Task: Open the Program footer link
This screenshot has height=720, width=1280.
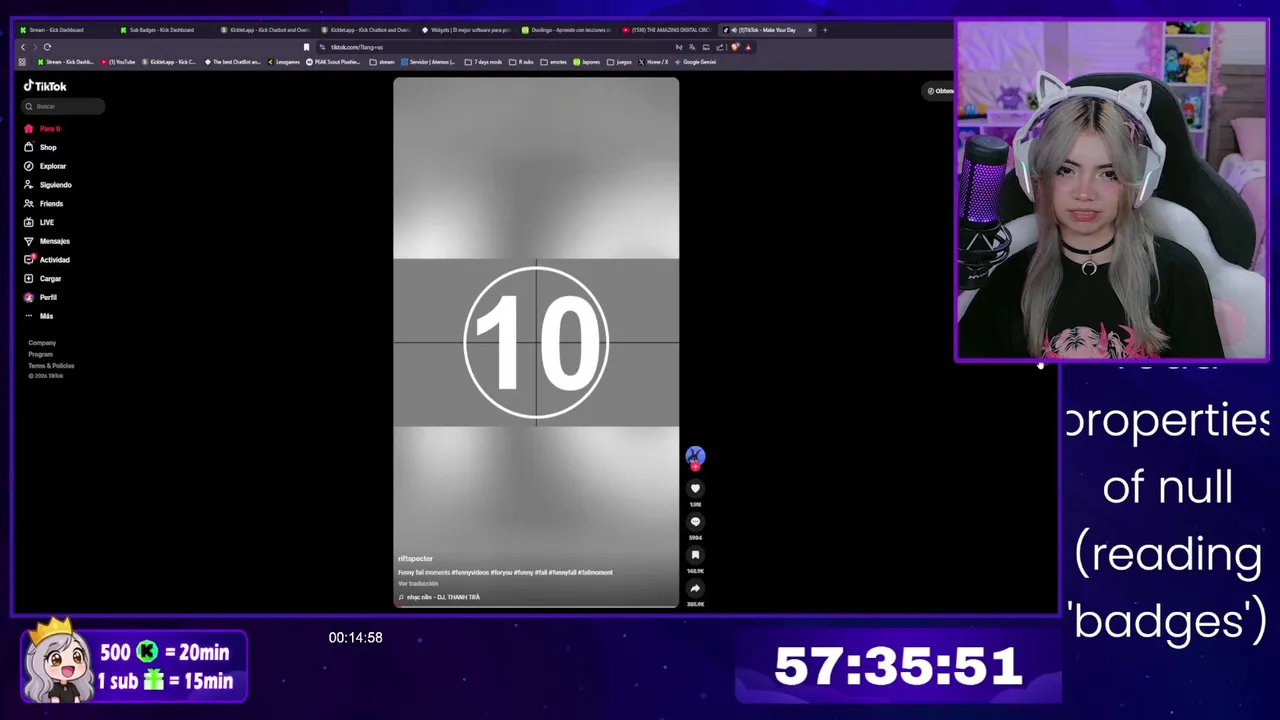Action: (40, 354)
